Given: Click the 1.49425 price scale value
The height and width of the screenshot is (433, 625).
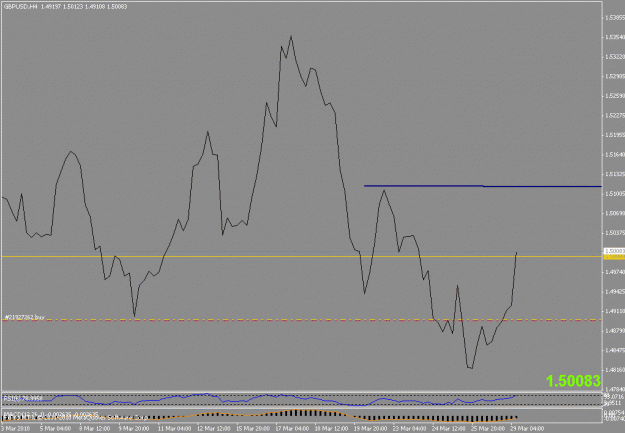Looking at the screenshot, I should pos(615,291).
